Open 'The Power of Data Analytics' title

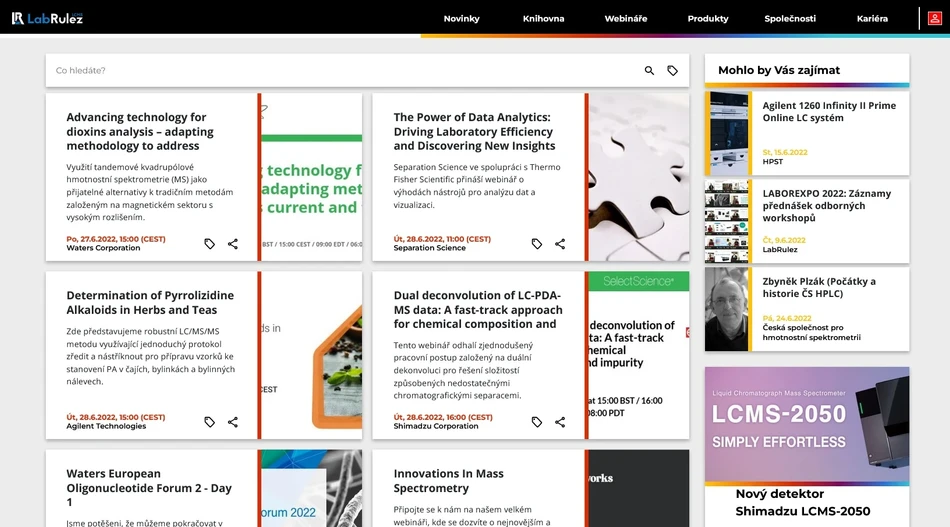474,131
